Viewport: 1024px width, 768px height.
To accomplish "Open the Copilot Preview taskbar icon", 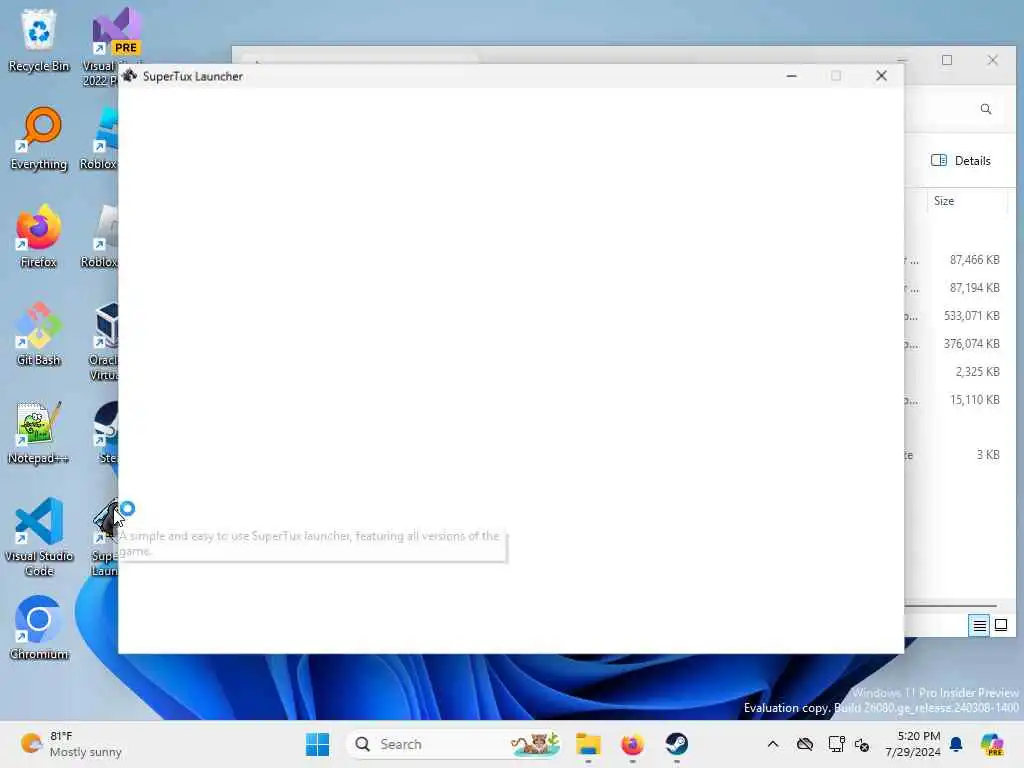I will (x=993, y=744).
